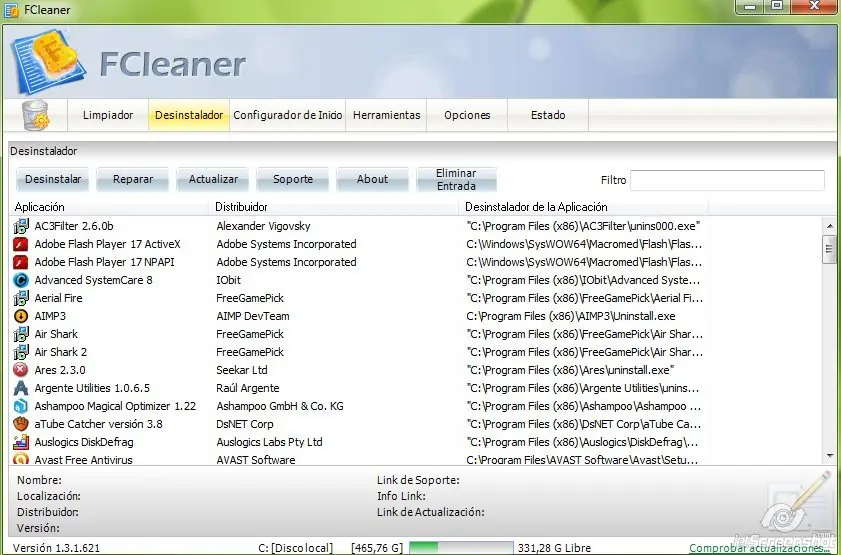Viewport: 841px width, 555px height.
Task: Click the Aerial Fire installer icon
Action: click(x=21, y=298)
